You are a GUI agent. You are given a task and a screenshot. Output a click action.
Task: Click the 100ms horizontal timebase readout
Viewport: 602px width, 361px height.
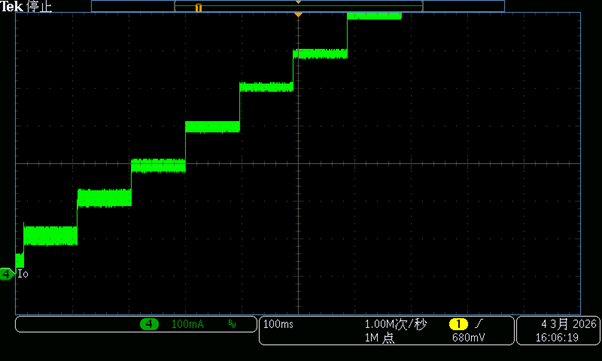pyautogui.click(x=278, y=324)
